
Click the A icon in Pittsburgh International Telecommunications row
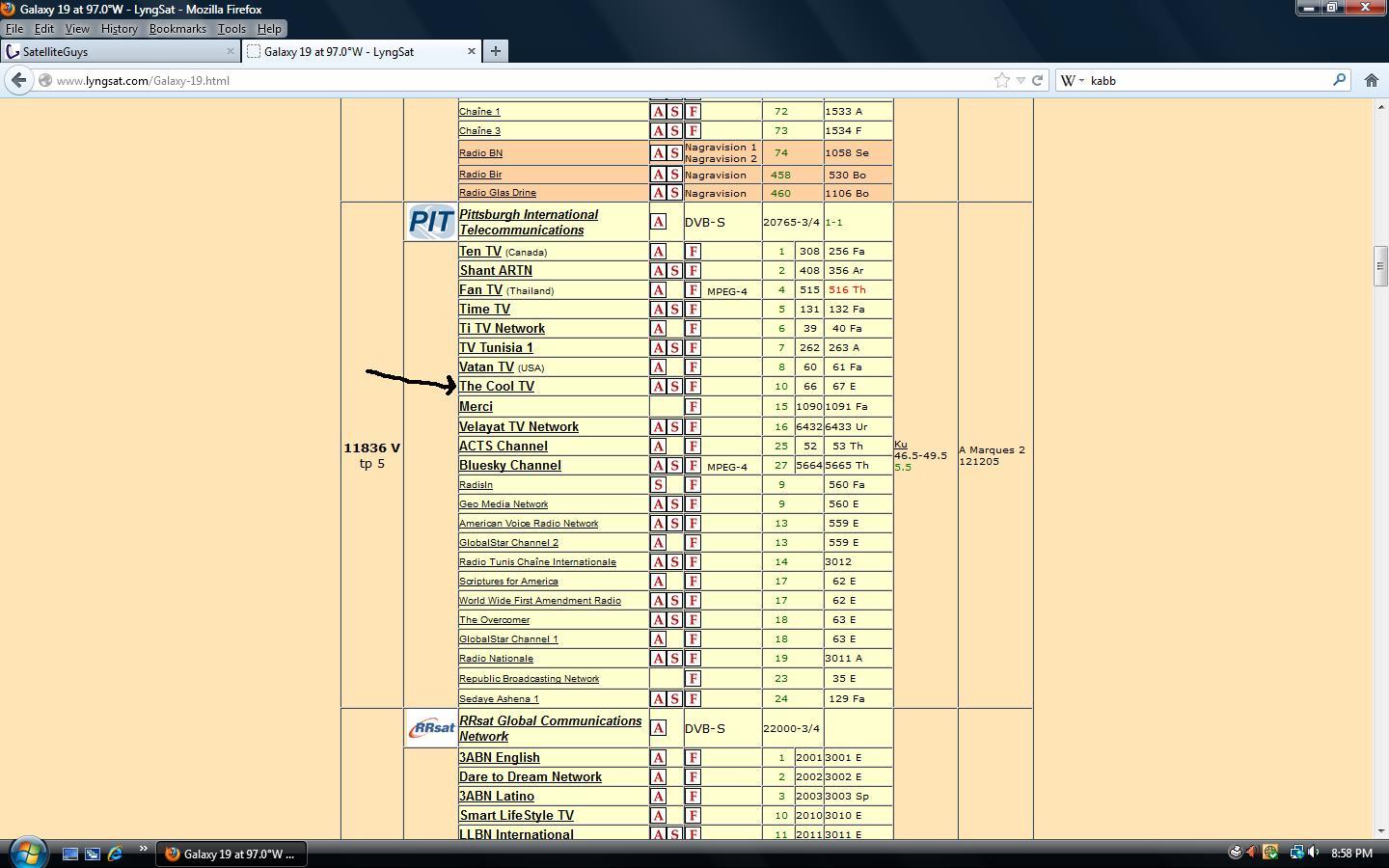point(658,222)
